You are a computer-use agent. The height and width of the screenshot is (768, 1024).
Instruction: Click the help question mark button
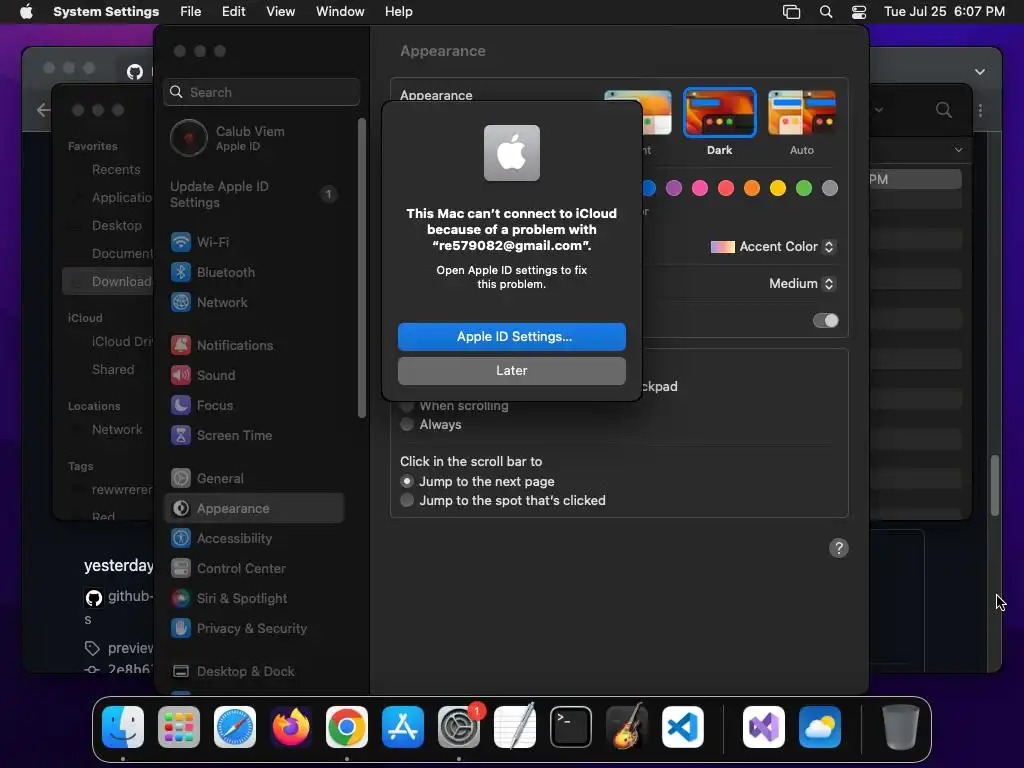click(839, 548)
